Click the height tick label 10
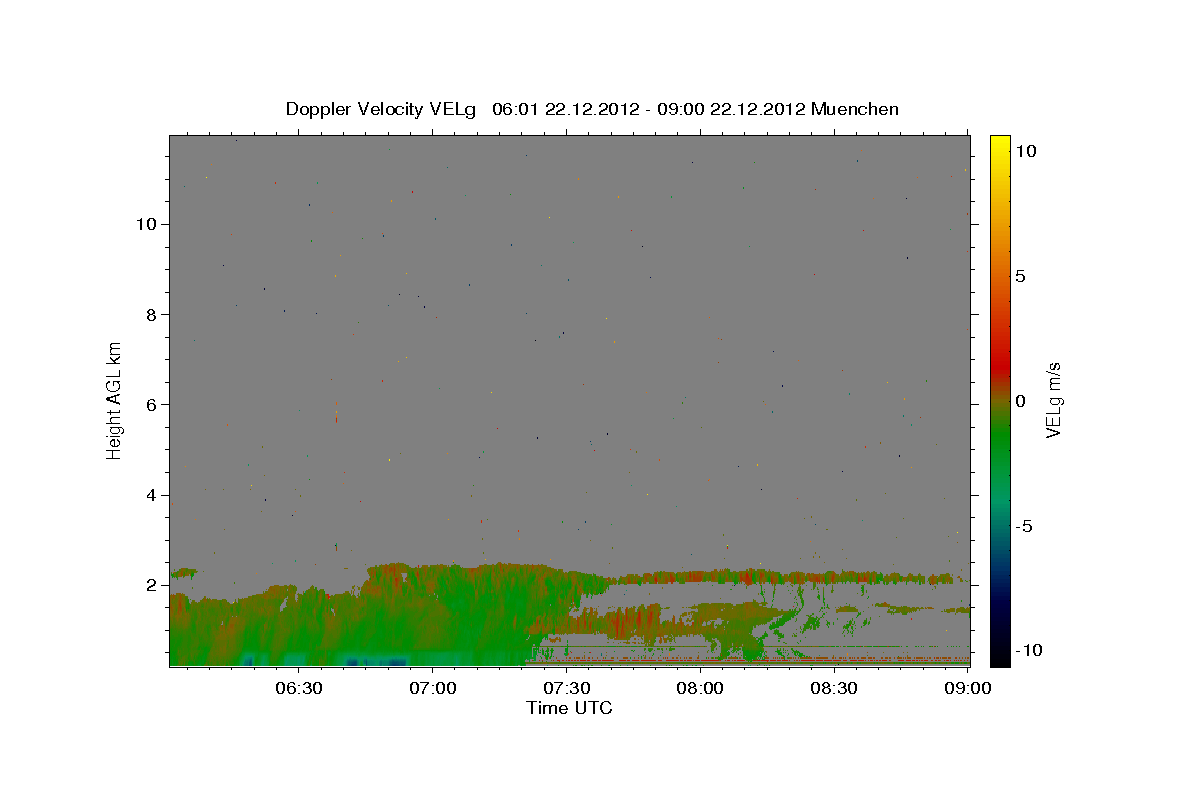Viewport: 1200px width, 800px height. pos(147,224)
